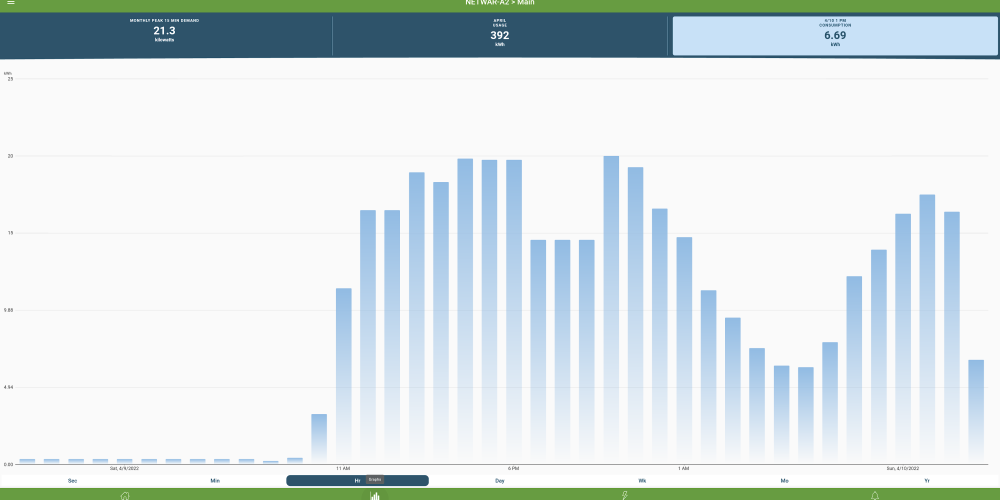The width and height of the screenshot is (1000, 500).
Task: Switch graph interval to Day
Action: coord(499,481)
